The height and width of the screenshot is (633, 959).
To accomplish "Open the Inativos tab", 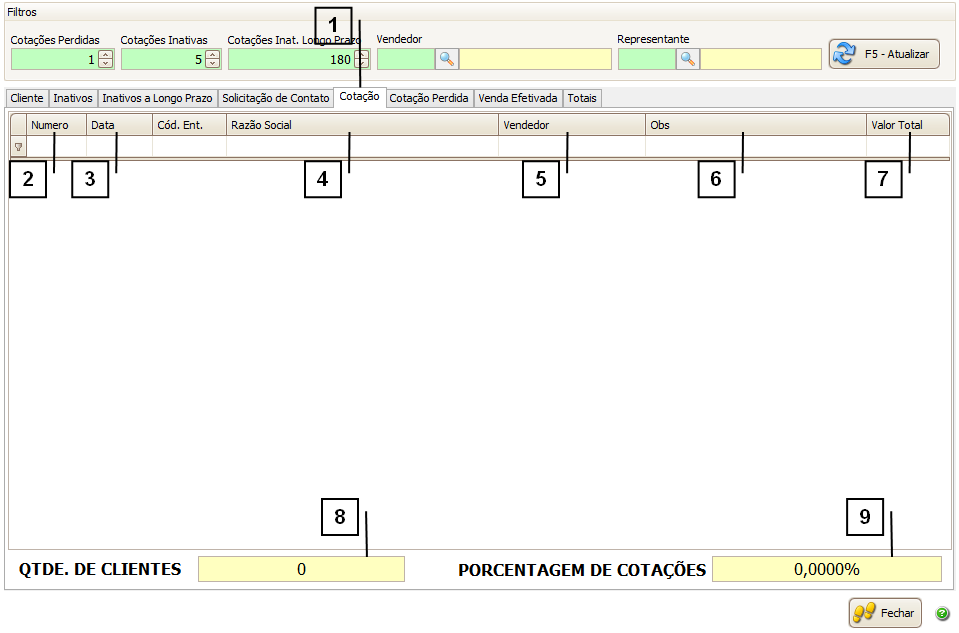I will (73, 98).
